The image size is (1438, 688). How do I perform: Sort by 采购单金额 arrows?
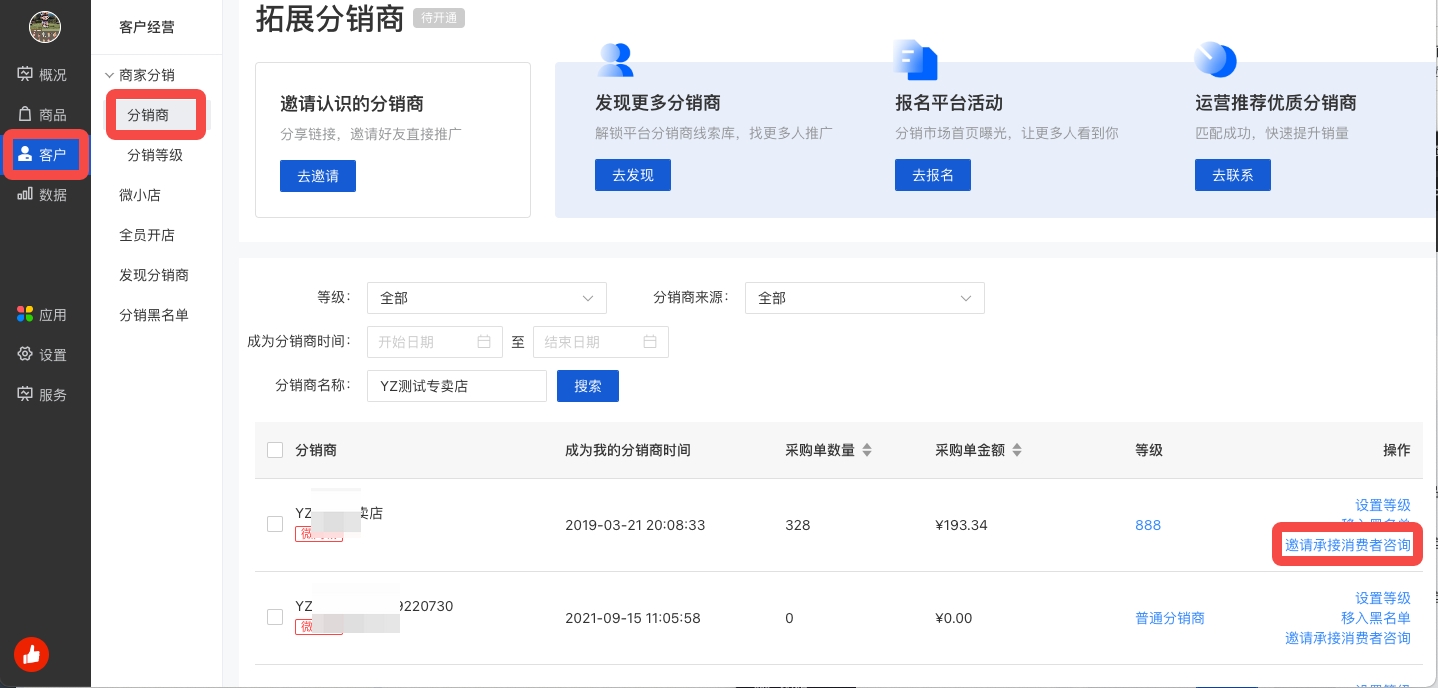(x=1017, y=451)
